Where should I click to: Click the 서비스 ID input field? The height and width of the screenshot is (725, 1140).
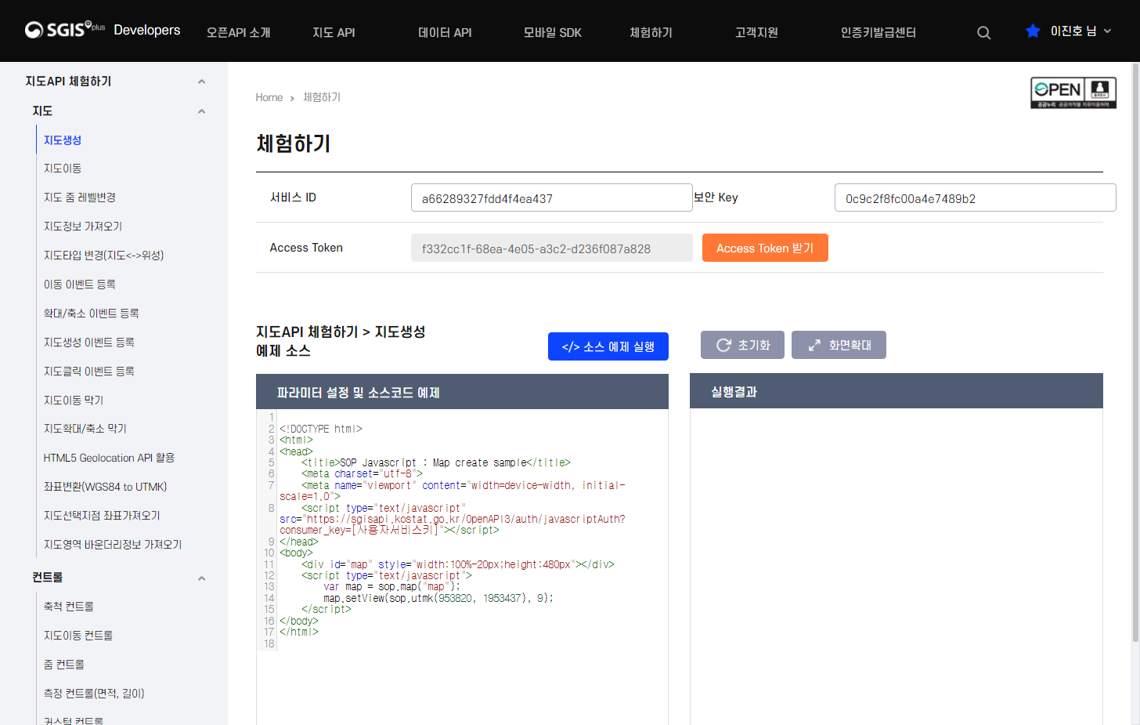coord(551,198)
